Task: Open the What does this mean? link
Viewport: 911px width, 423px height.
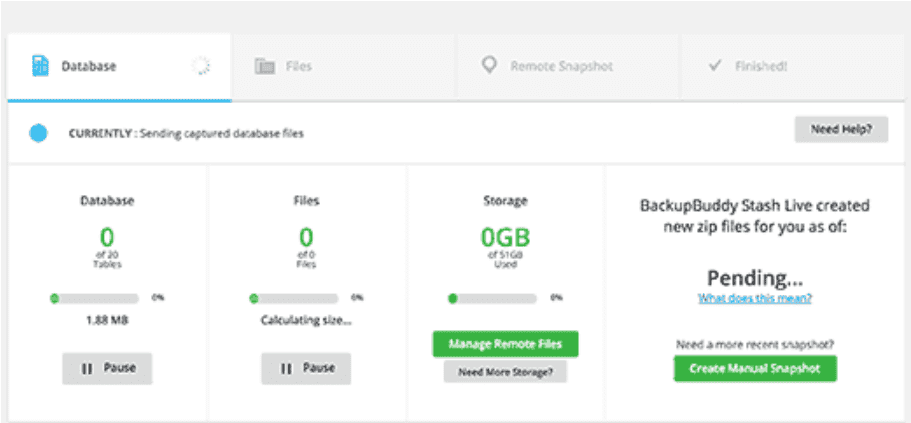Action: [x=755, y=299]
